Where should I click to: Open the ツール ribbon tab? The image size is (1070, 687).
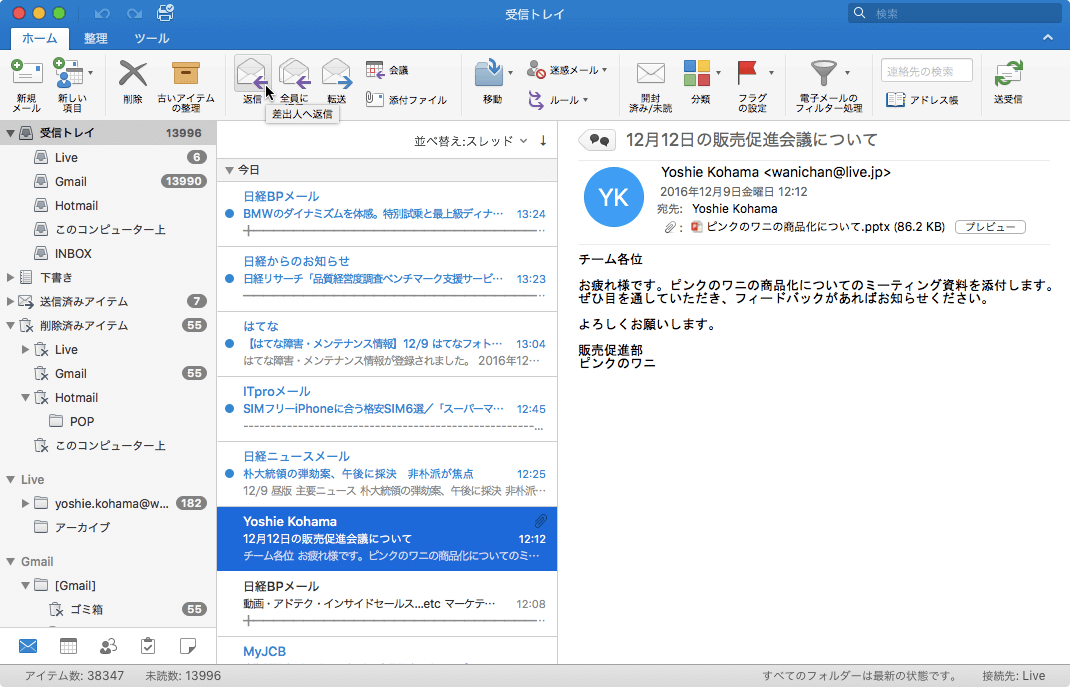151,38
